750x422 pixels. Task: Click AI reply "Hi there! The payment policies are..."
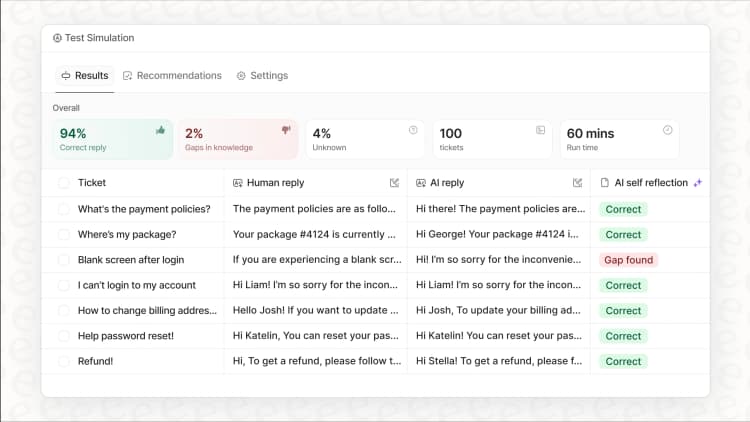click(x=500, y=209)
